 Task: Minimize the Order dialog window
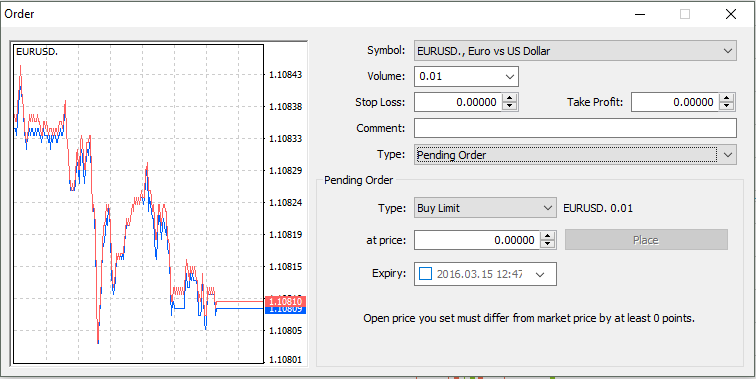(640, 14)
